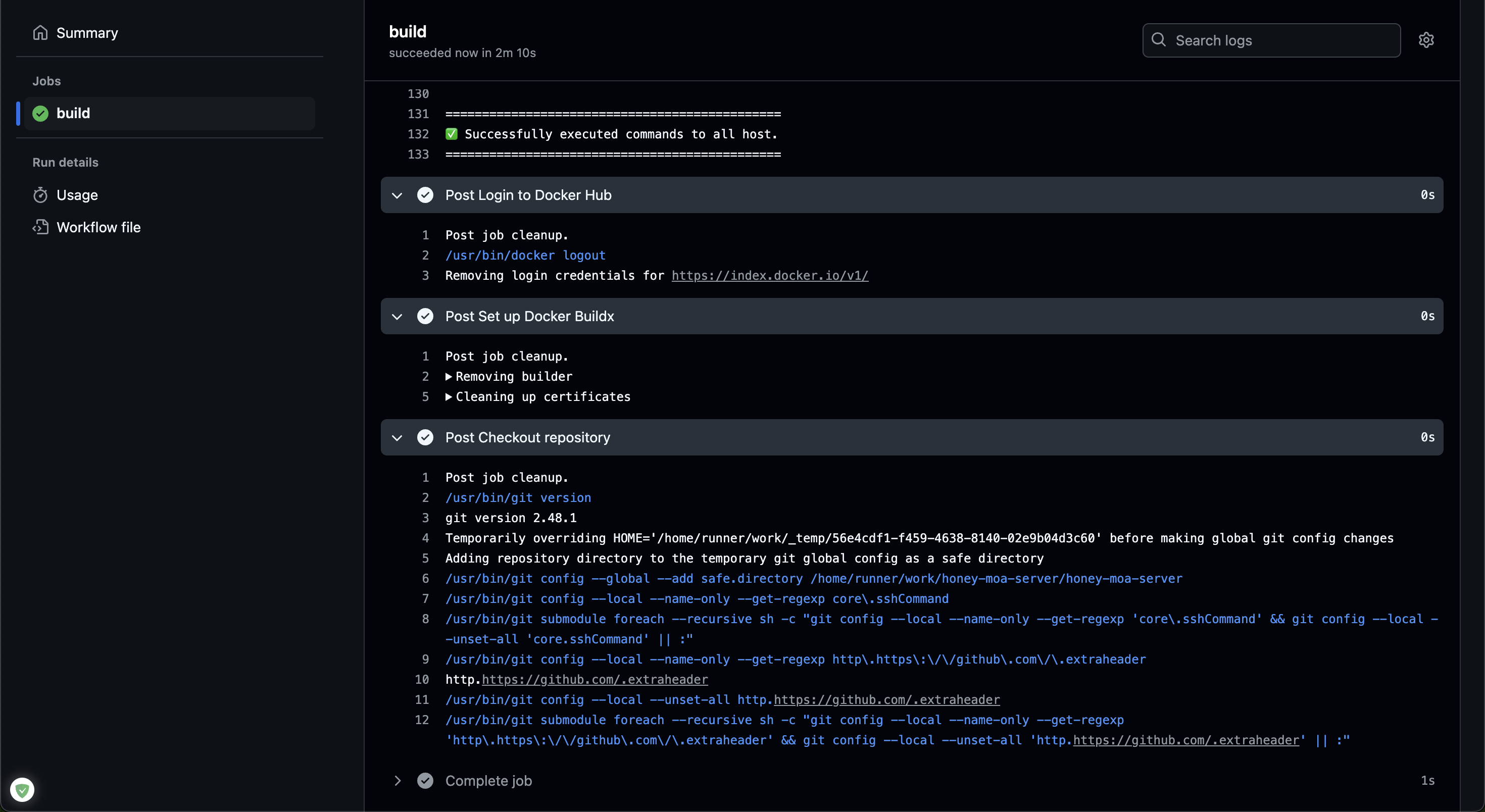Click the safe.directory git config line
Image resolution: width=1485 pixels, height=812 pixels.
click(x=813, y=579)
